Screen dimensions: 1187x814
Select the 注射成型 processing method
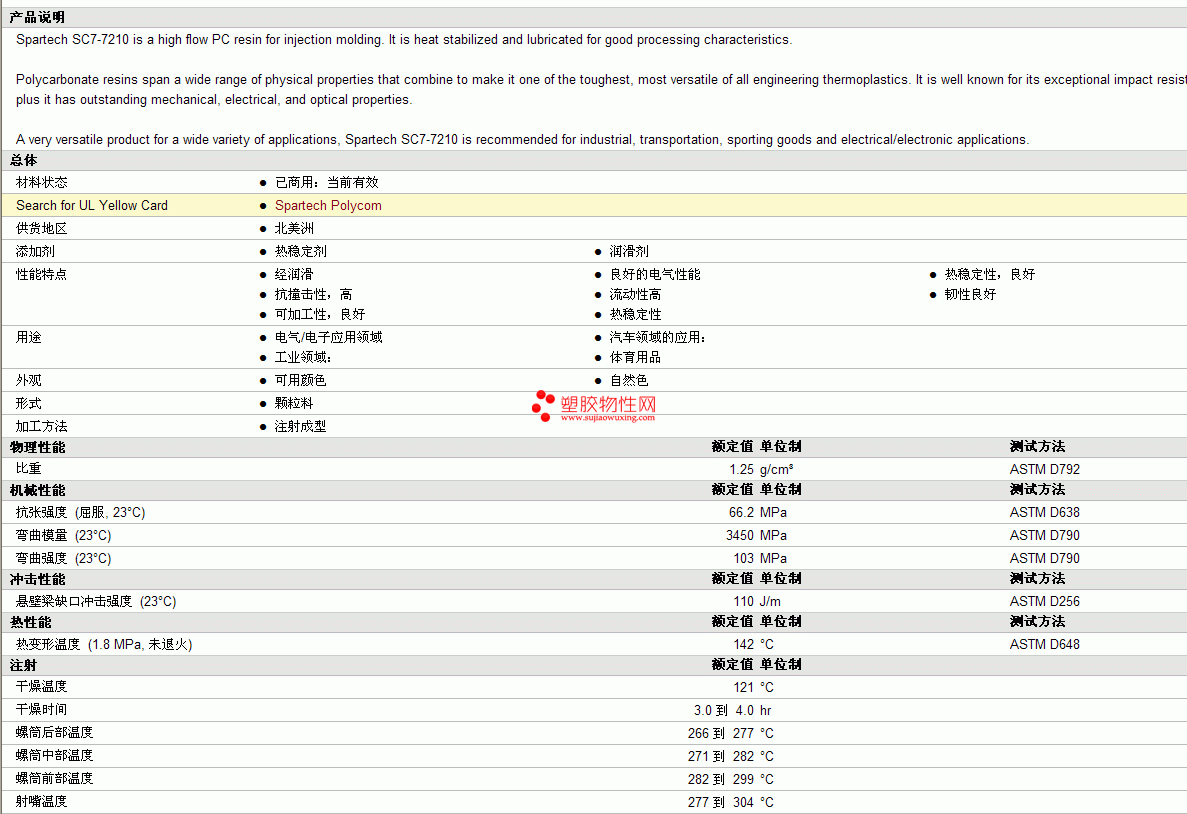click(301, 426)
